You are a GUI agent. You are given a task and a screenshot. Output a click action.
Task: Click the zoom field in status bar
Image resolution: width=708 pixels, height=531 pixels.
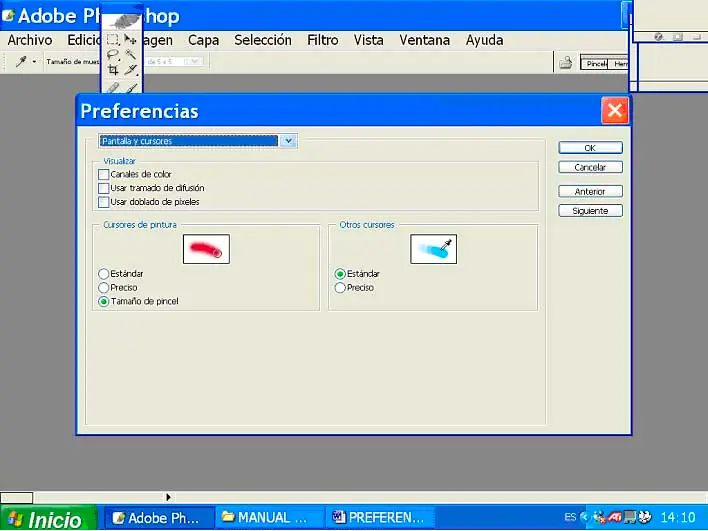(17, 498)
